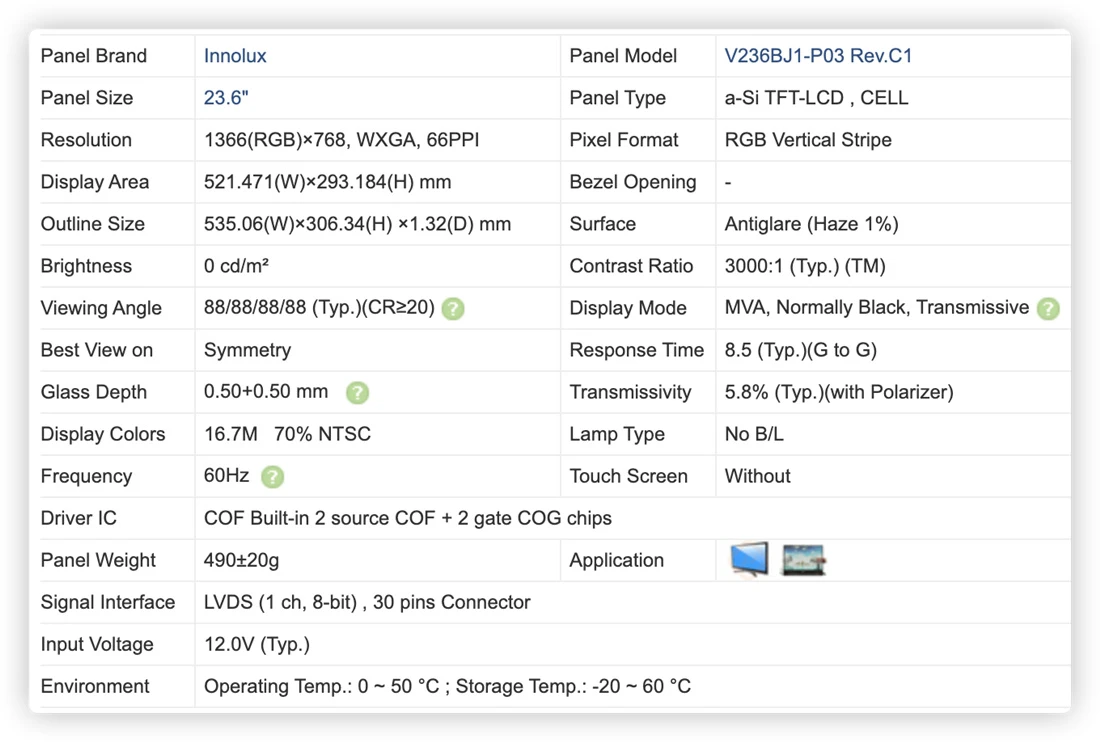1100x742 pixels.
Task: Click the Response Time 8.5 value
Action: [x=800, y=350]
